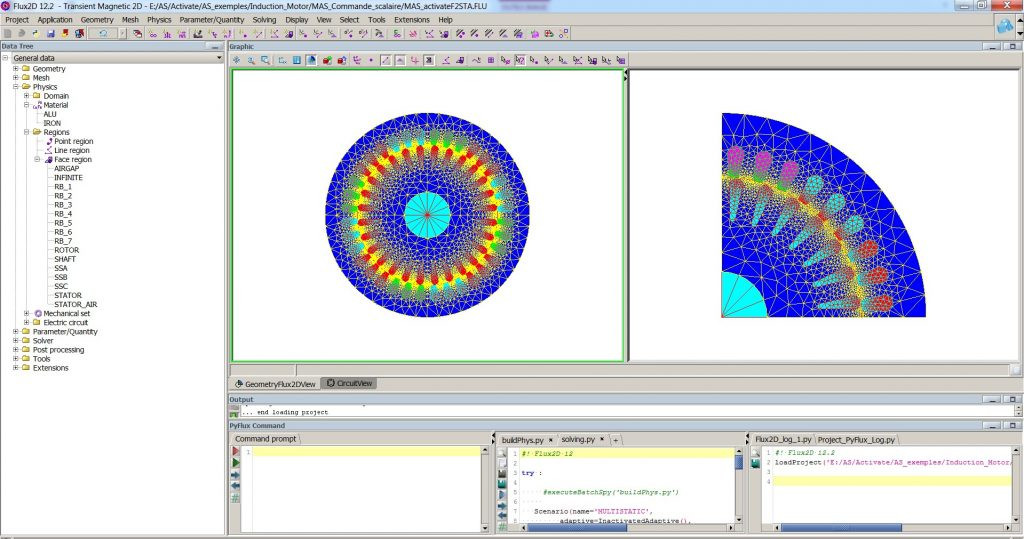Click the CircuitView tab icon
The image size is (1024, 539).
(x=330, y=383)
